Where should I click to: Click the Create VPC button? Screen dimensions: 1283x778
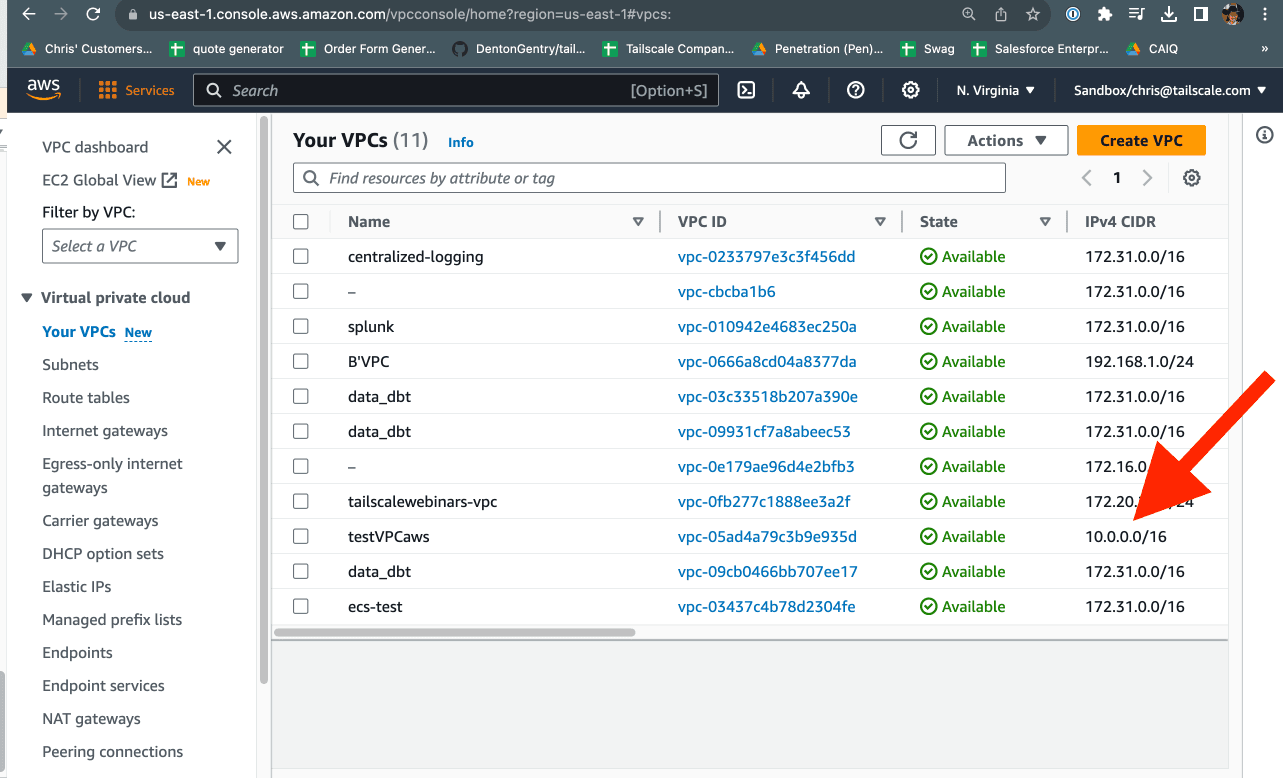[x=1140, y=140]
